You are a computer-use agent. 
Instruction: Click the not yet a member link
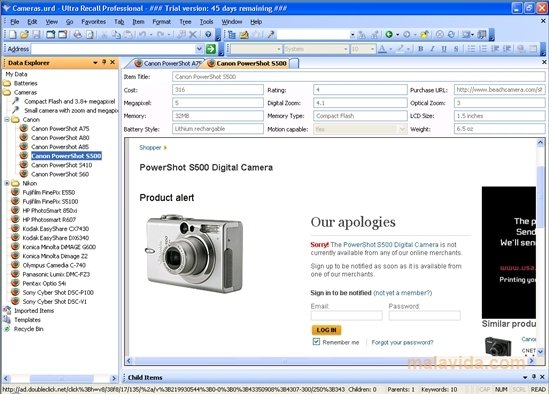click(403, 293)
